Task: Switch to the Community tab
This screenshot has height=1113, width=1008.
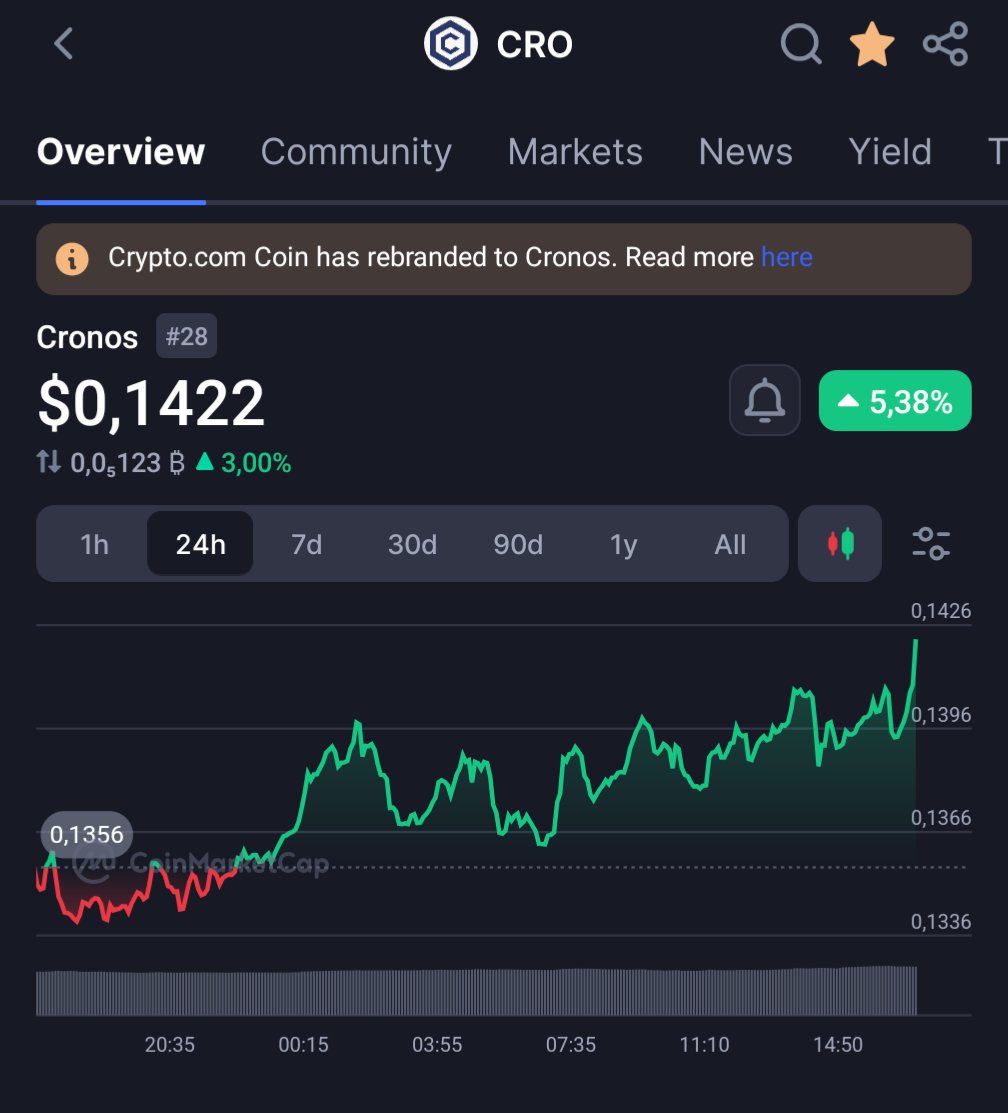Action: click(x=356, y=152)
